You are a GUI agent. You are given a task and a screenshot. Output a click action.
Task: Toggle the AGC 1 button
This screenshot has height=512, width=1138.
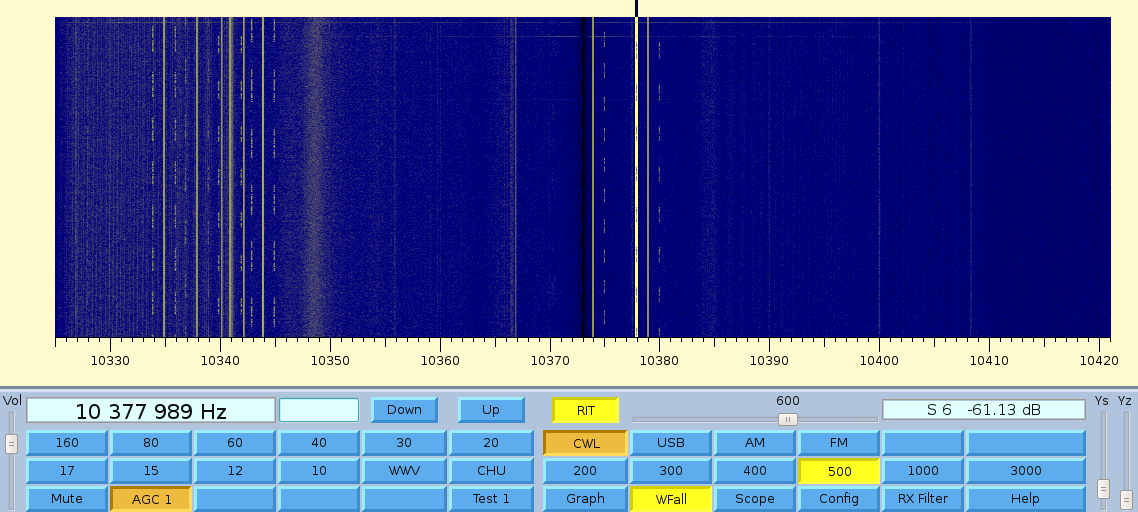click(151, 499)
